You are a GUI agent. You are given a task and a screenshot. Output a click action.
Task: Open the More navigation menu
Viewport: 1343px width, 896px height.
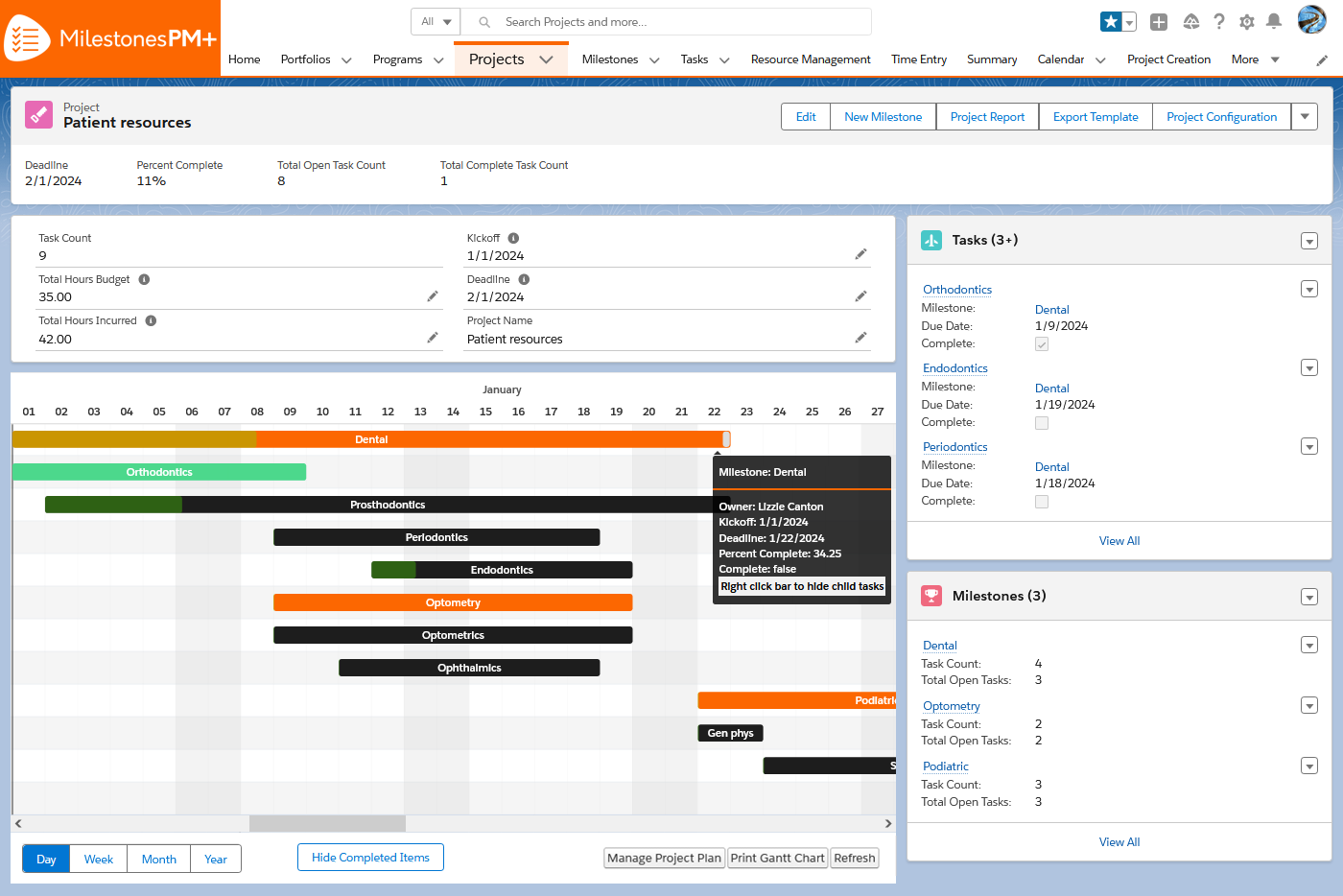coord(1254,59)
